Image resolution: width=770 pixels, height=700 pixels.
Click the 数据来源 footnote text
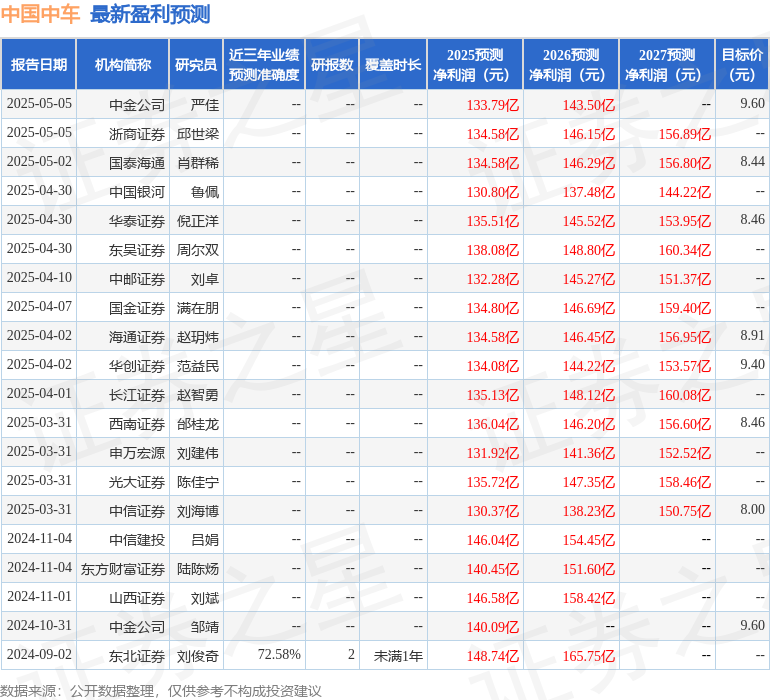161,691
